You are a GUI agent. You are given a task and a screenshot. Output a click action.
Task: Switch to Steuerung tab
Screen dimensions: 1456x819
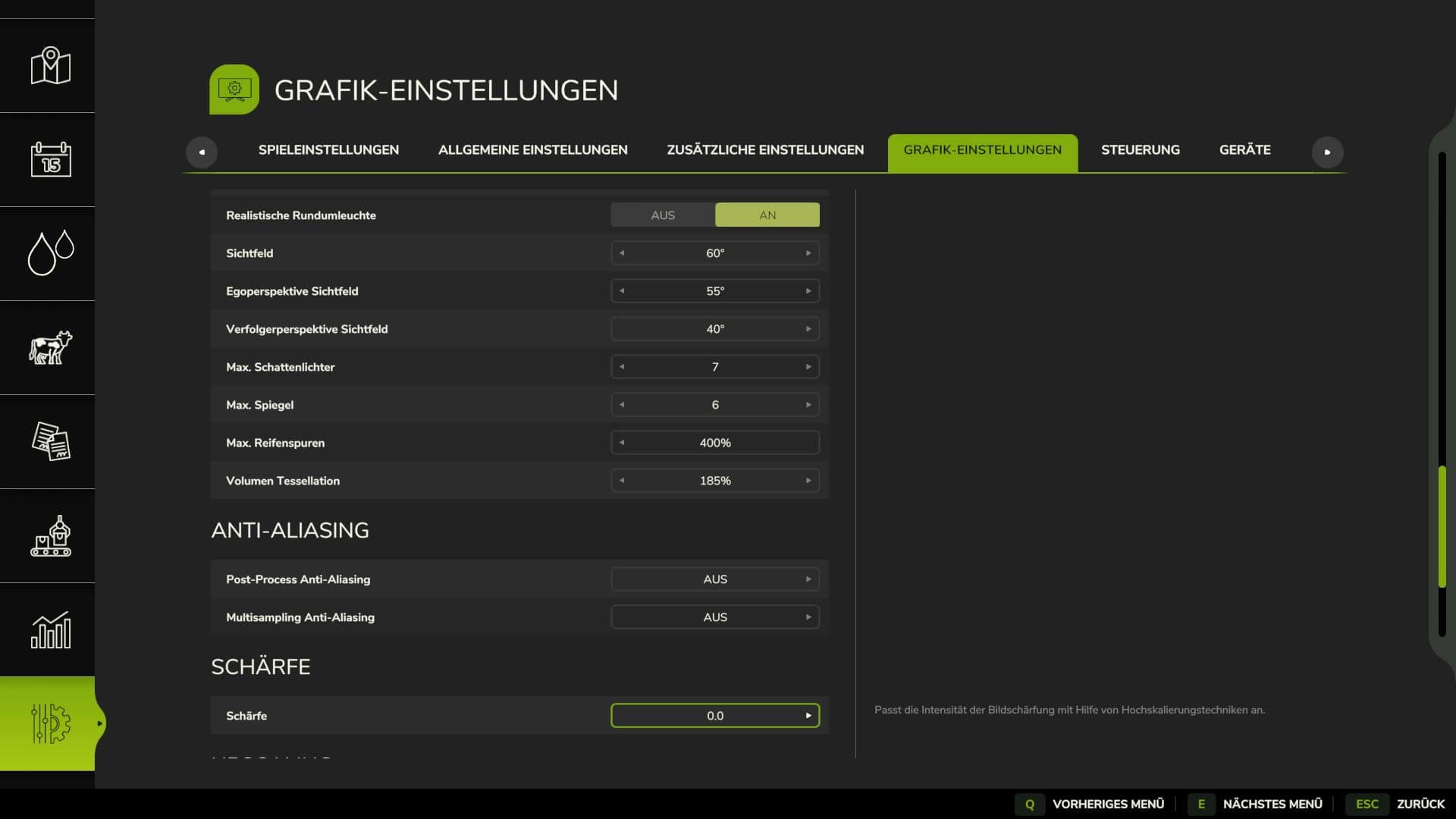tap(1140, 150)
